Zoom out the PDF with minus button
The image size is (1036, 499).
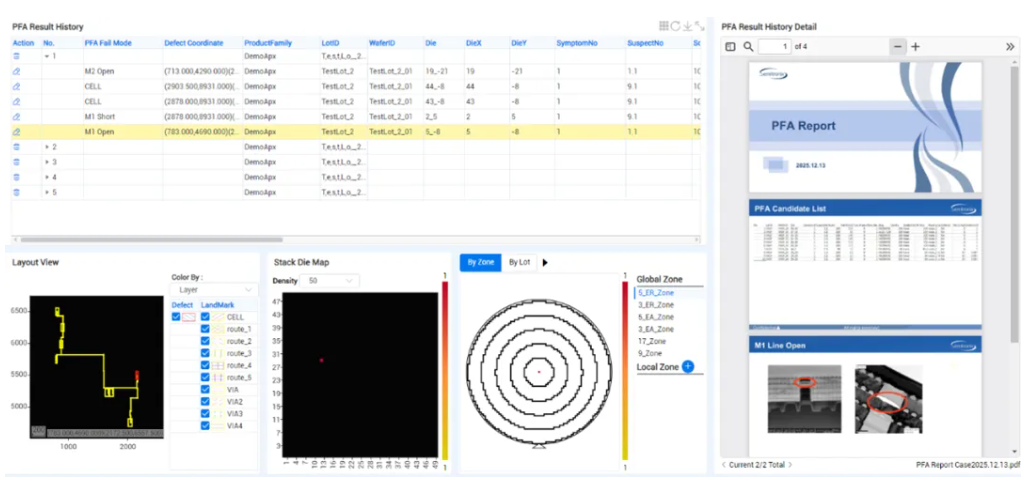(x=897, y=47)
